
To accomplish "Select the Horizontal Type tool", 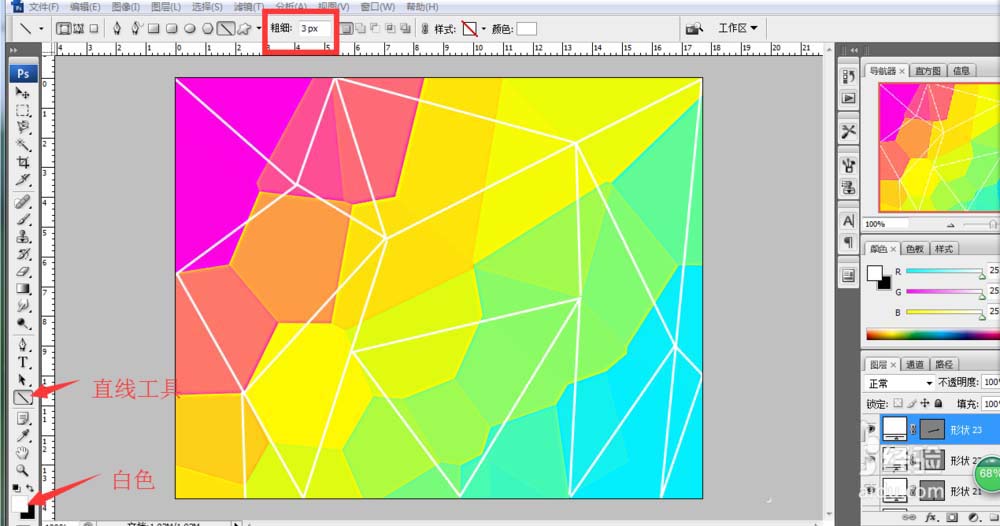I will point(22,362).
